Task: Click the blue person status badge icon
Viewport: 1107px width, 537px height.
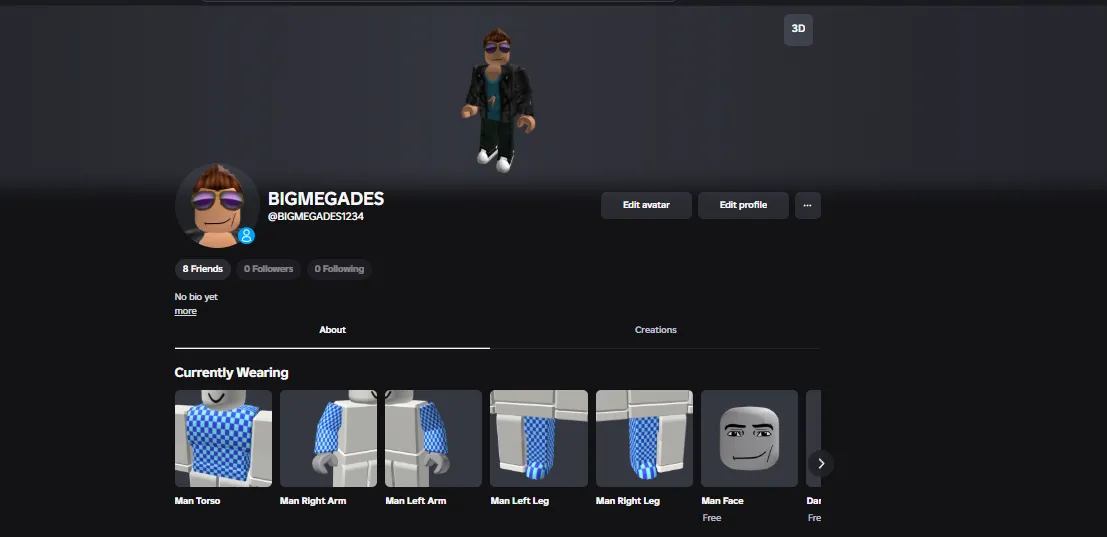Action: tap(246, 236)
